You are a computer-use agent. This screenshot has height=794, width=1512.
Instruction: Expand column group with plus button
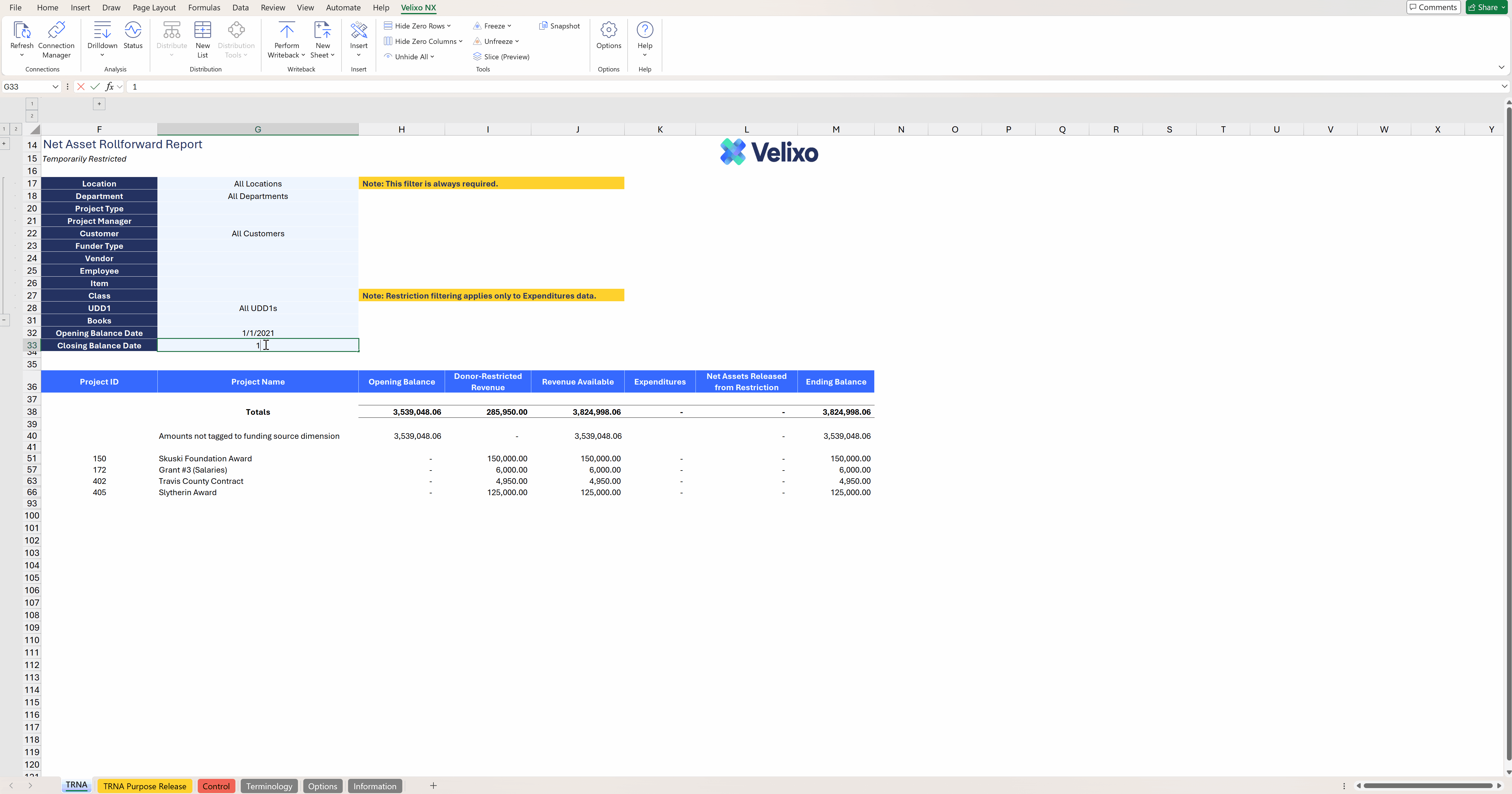pos(99,104)
